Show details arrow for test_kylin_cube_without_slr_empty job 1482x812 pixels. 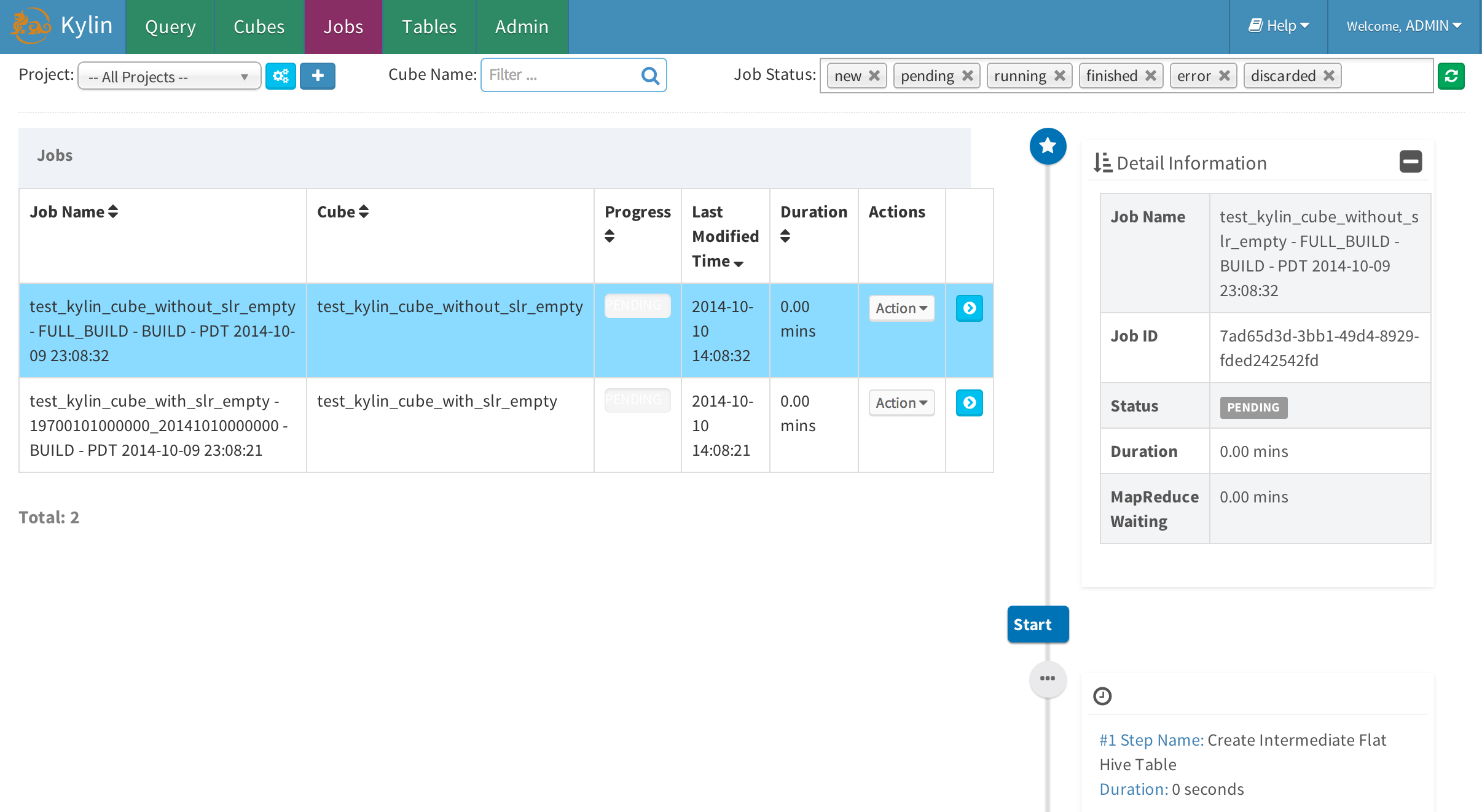970,308
